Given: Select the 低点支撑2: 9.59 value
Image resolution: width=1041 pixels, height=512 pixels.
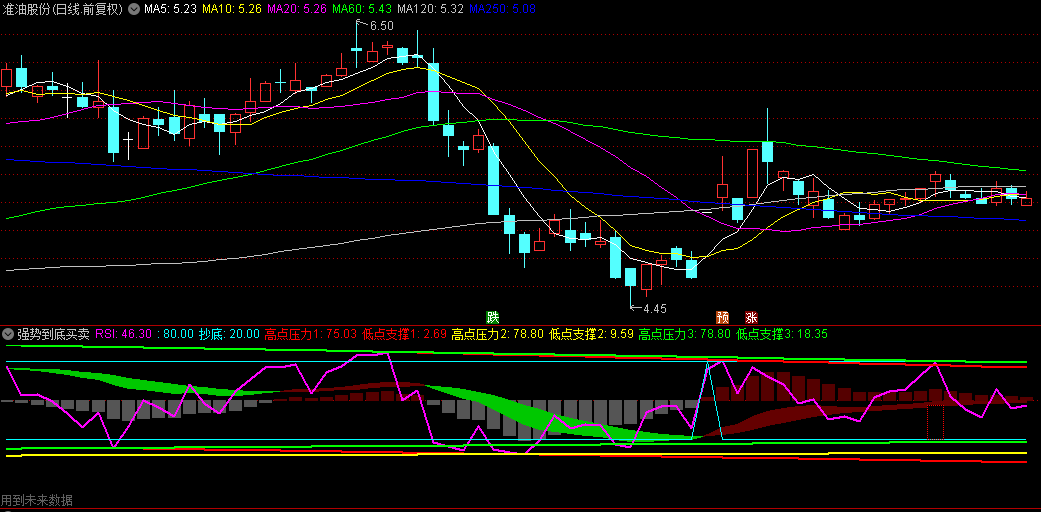Looking at the screenshot, I should click(x=592, y=333).
